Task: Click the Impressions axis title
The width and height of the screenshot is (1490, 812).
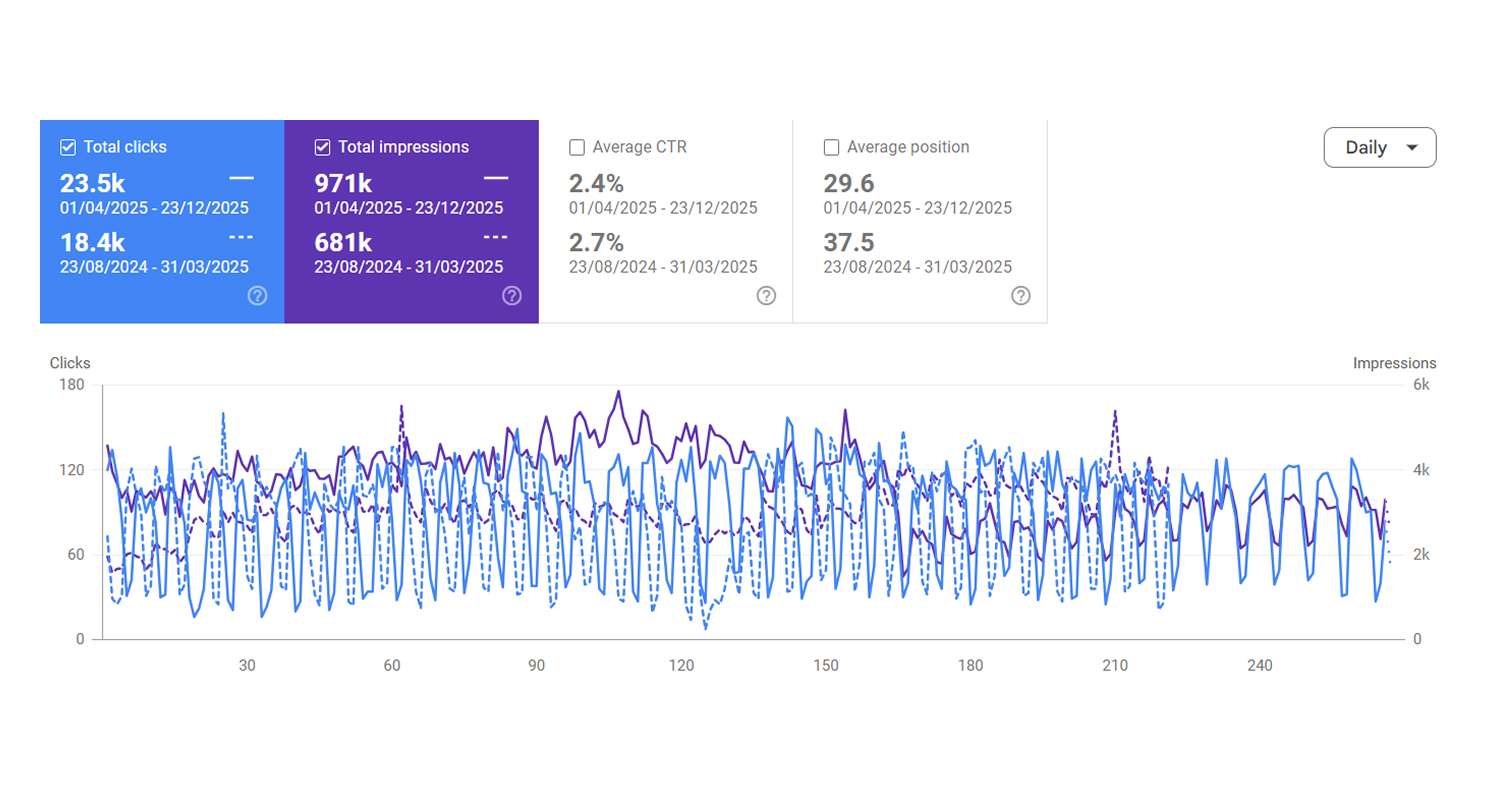Action: 1394,363
